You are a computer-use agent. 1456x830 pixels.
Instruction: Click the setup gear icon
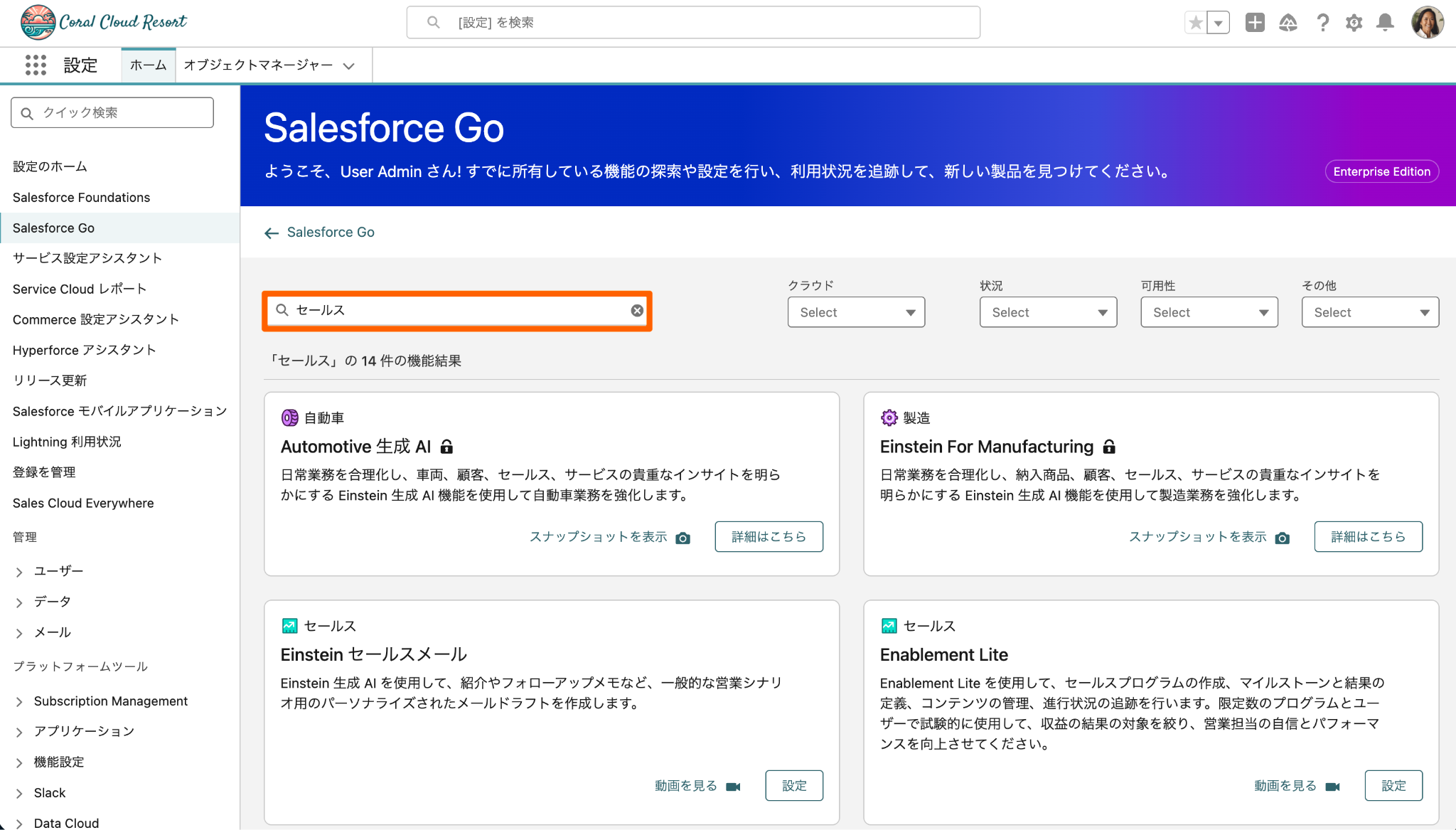(1354, 23)
